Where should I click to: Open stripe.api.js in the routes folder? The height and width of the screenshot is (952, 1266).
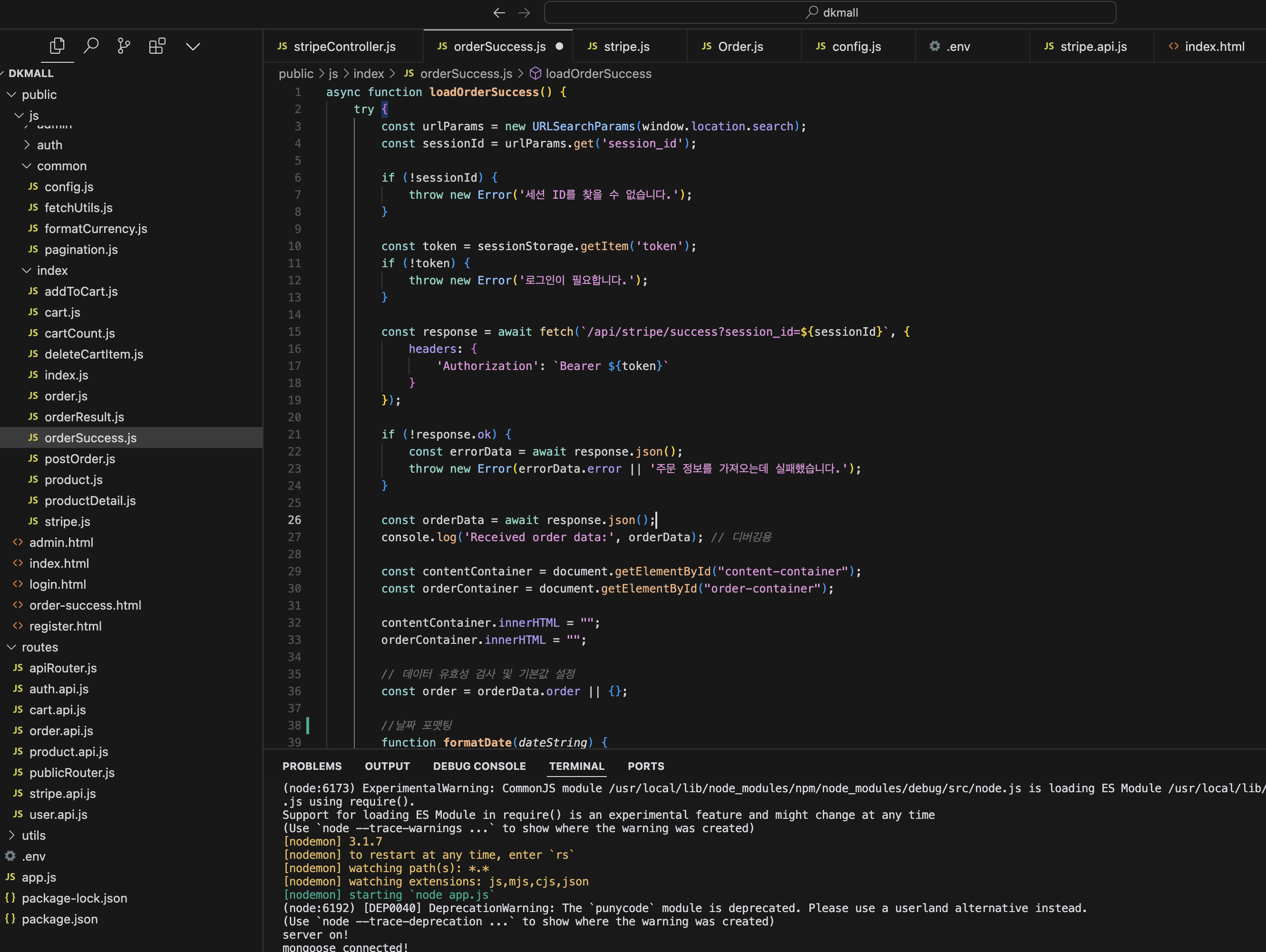click(x=62, y=794)
